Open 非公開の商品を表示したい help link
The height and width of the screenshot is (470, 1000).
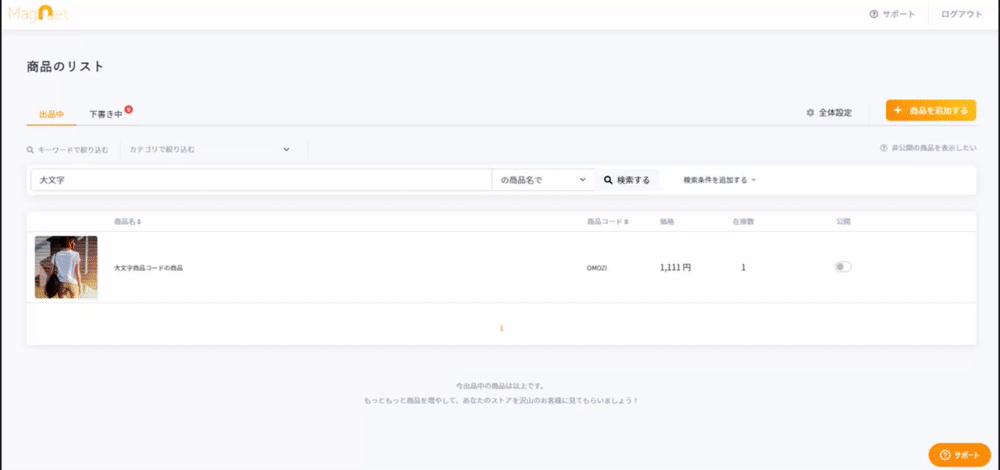[x=928, y=148]
